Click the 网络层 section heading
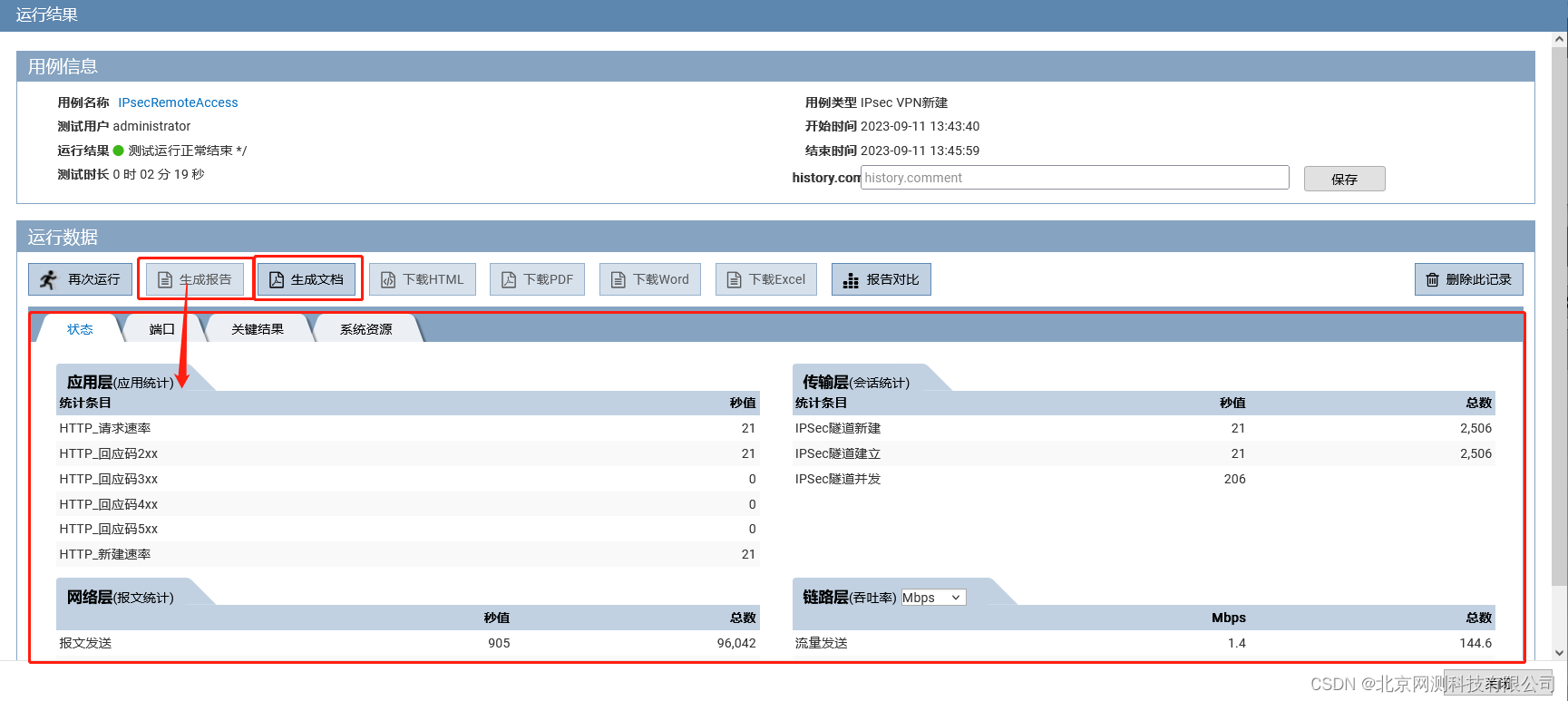This screenshot has width=1568, height=701. coord(121,597)
